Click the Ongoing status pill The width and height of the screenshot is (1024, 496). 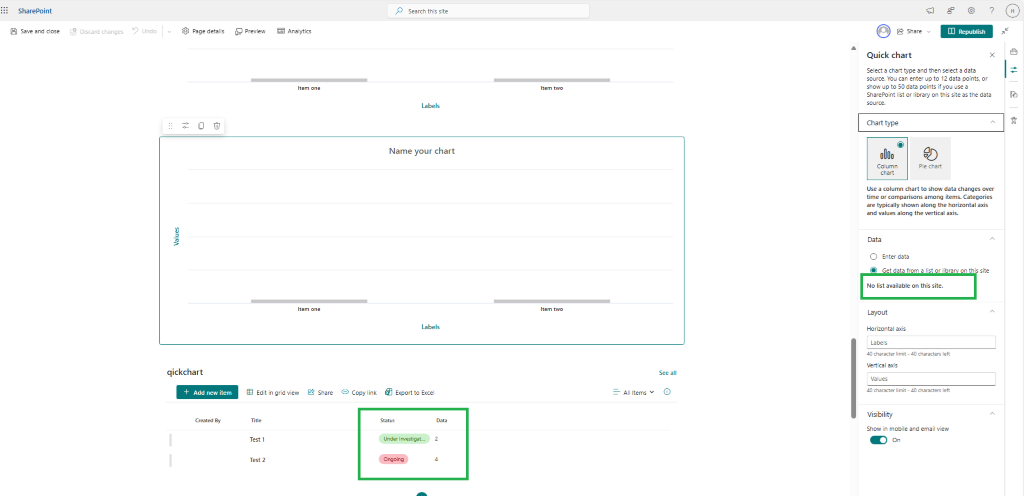[394, 459]
